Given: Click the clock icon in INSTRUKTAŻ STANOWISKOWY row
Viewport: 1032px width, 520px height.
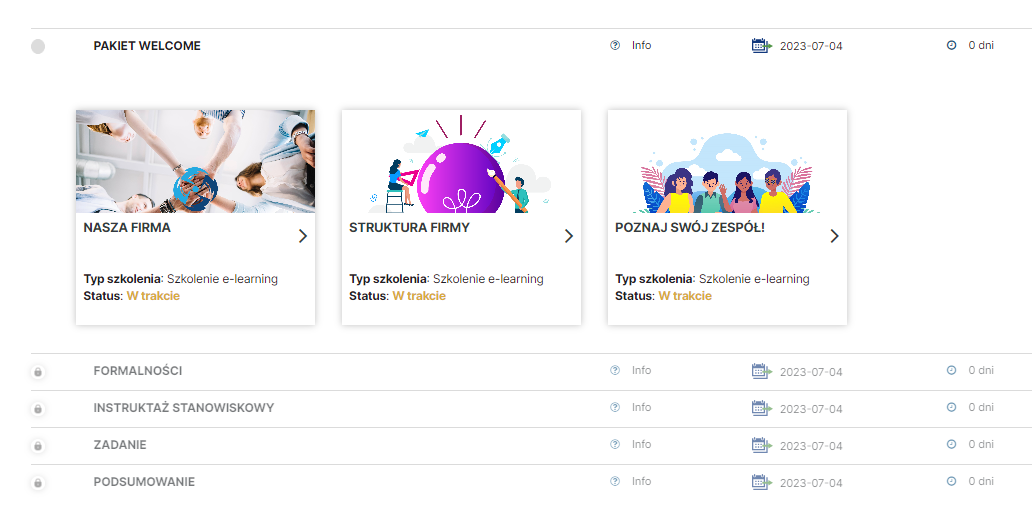Looking at the screenshot, I should click(x=951, y=407).
